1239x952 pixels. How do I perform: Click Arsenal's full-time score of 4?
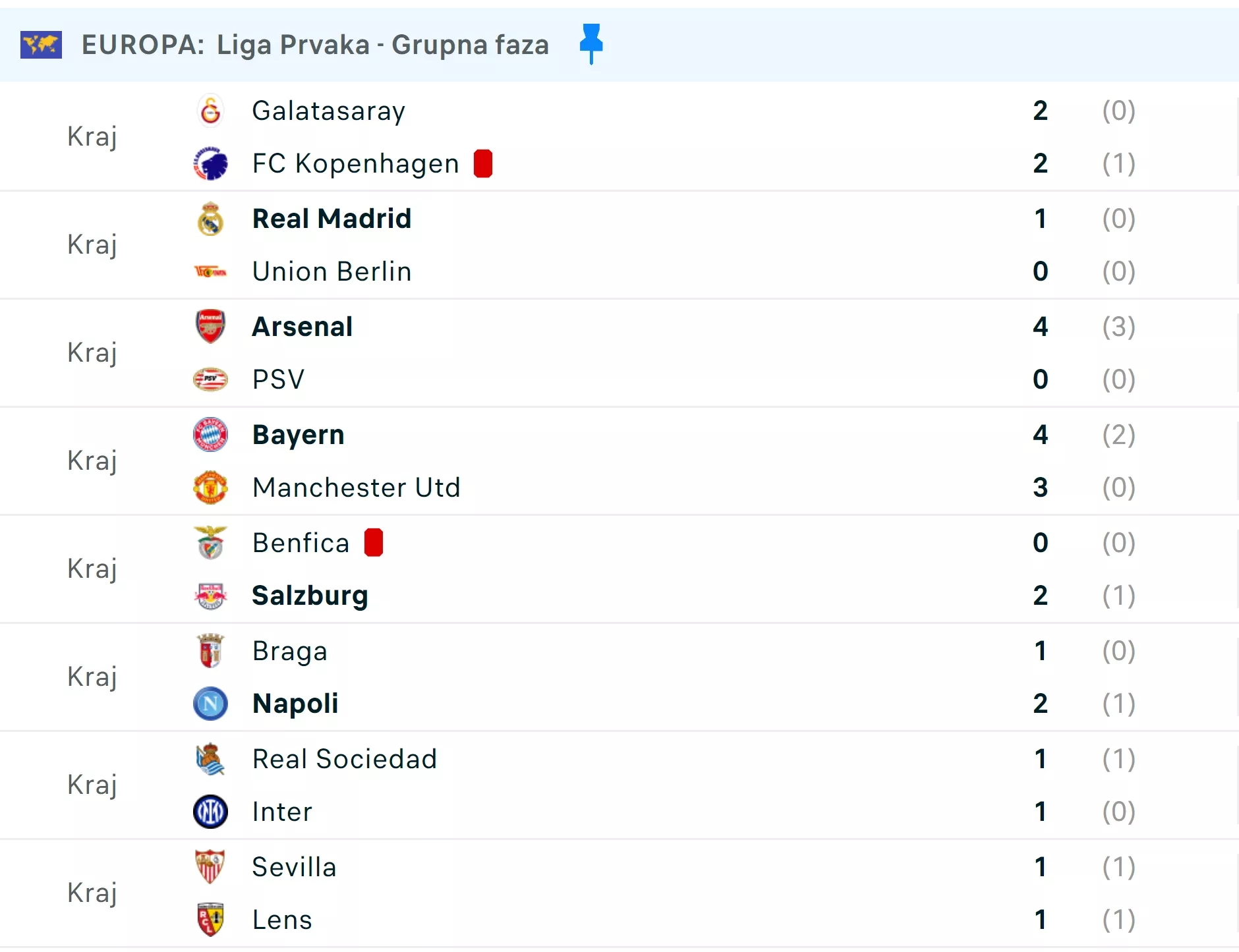[1040, 327]
